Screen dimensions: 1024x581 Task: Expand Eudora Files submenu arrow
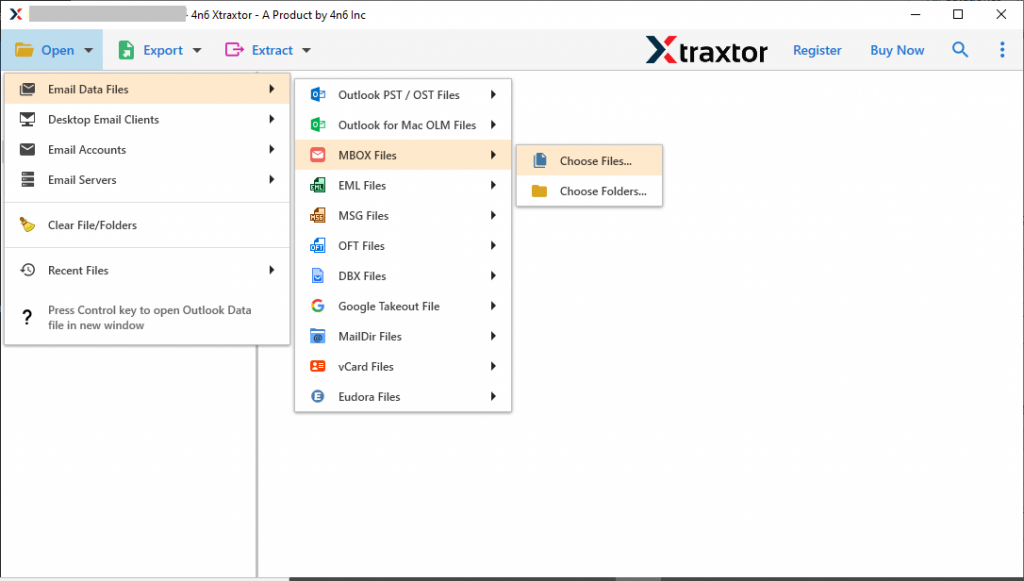(x=494, y=396)
